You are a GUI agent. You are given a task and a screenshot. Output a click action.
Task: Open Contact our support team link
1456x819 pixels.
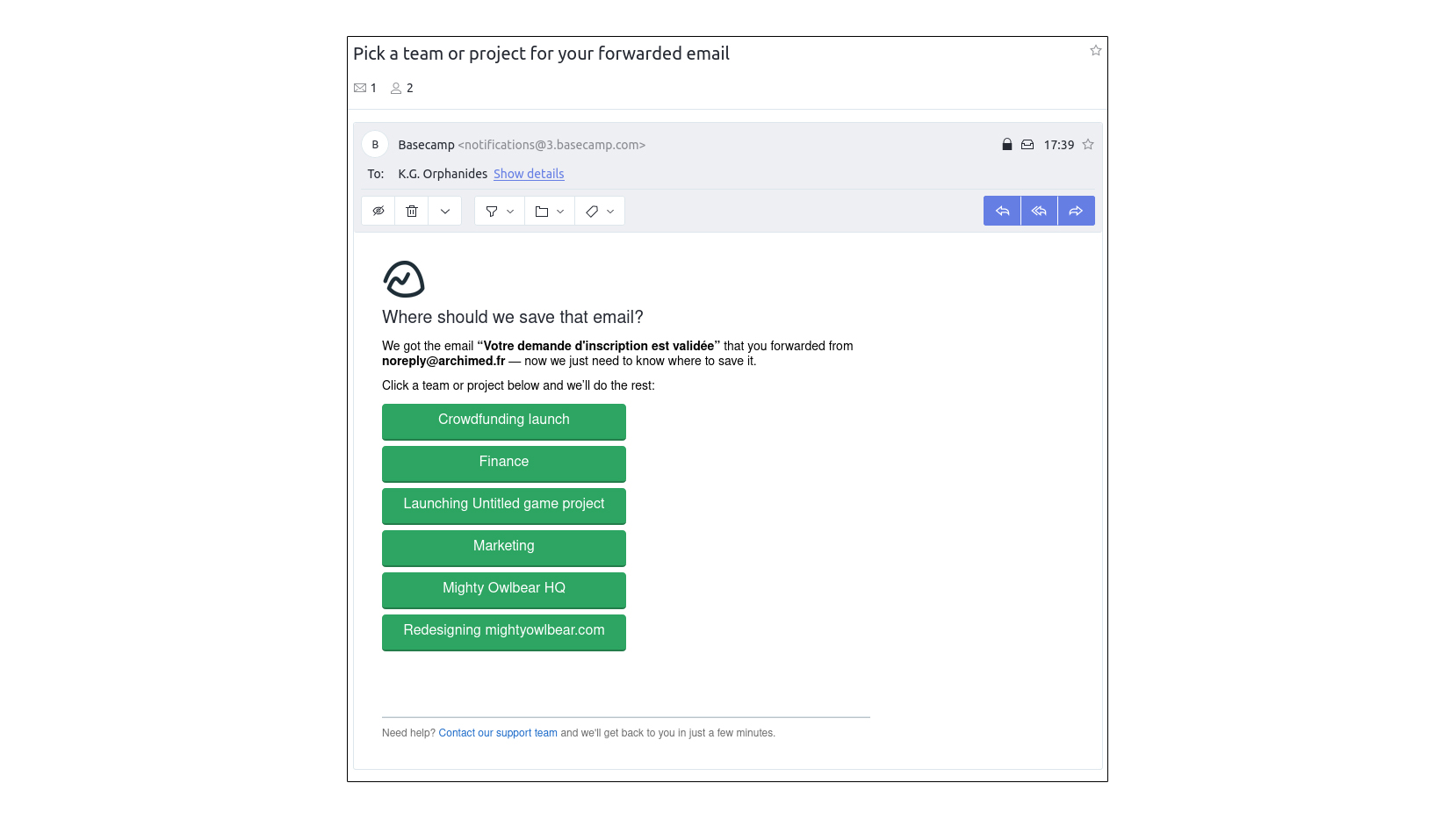[498, 733]
